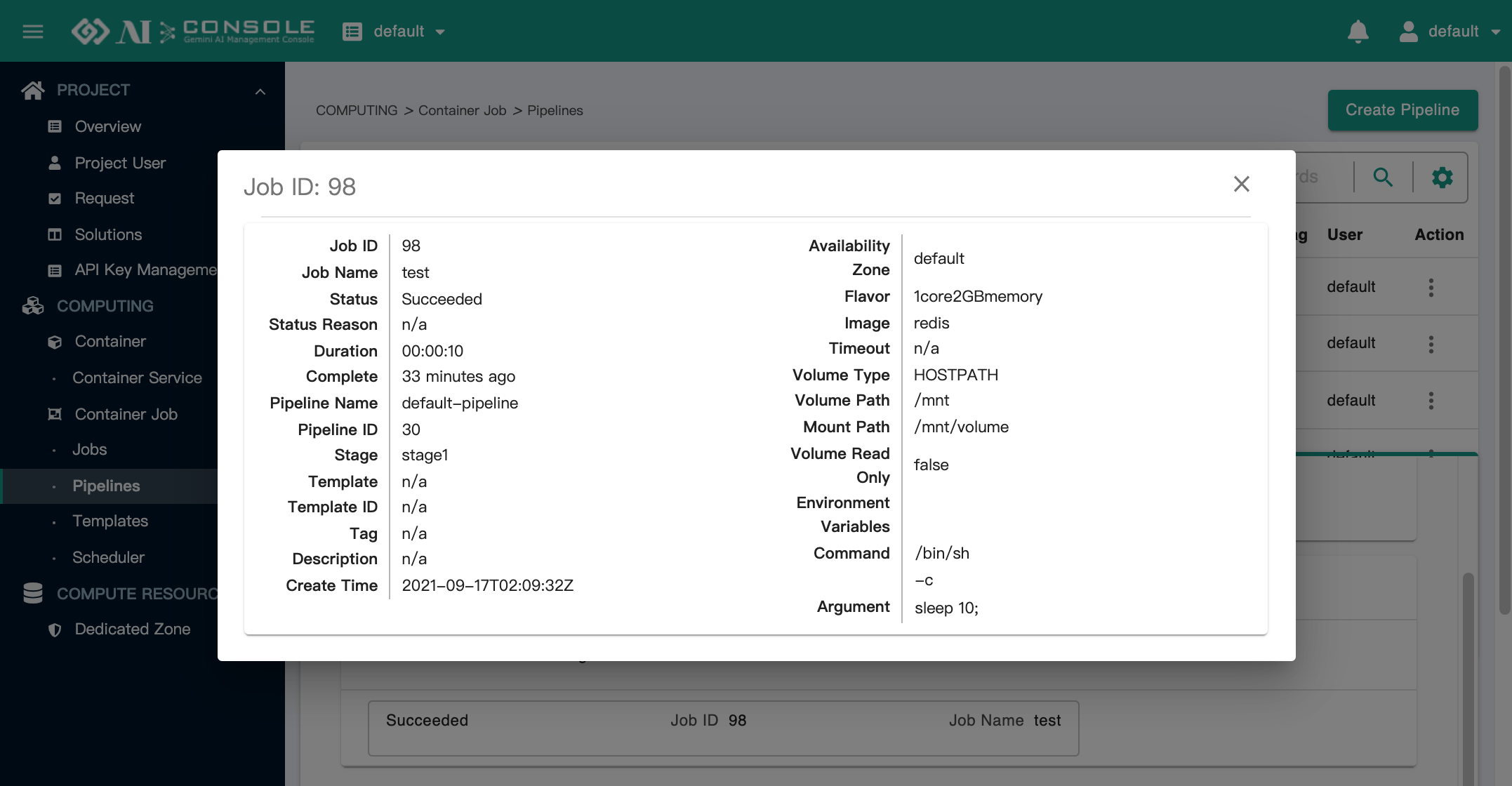The image size is (1512, 786).
Task: Click the Overview sidebar icon
Action: (55, 126)
